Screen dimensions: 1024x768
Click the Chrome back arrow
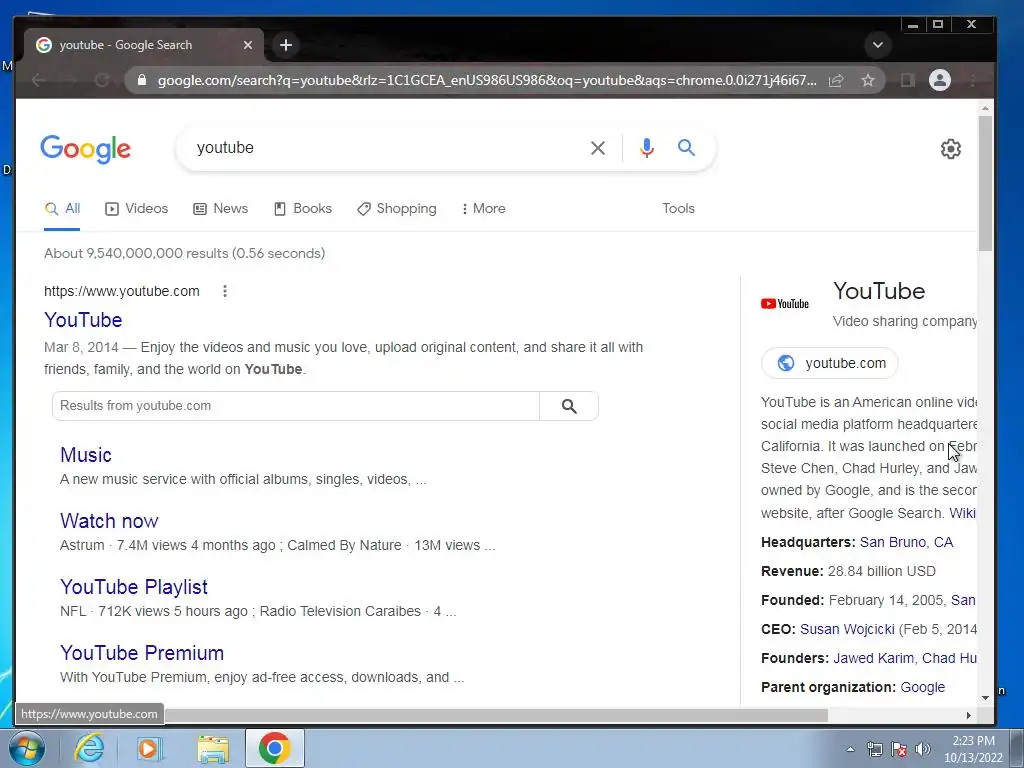coord(39,80)
